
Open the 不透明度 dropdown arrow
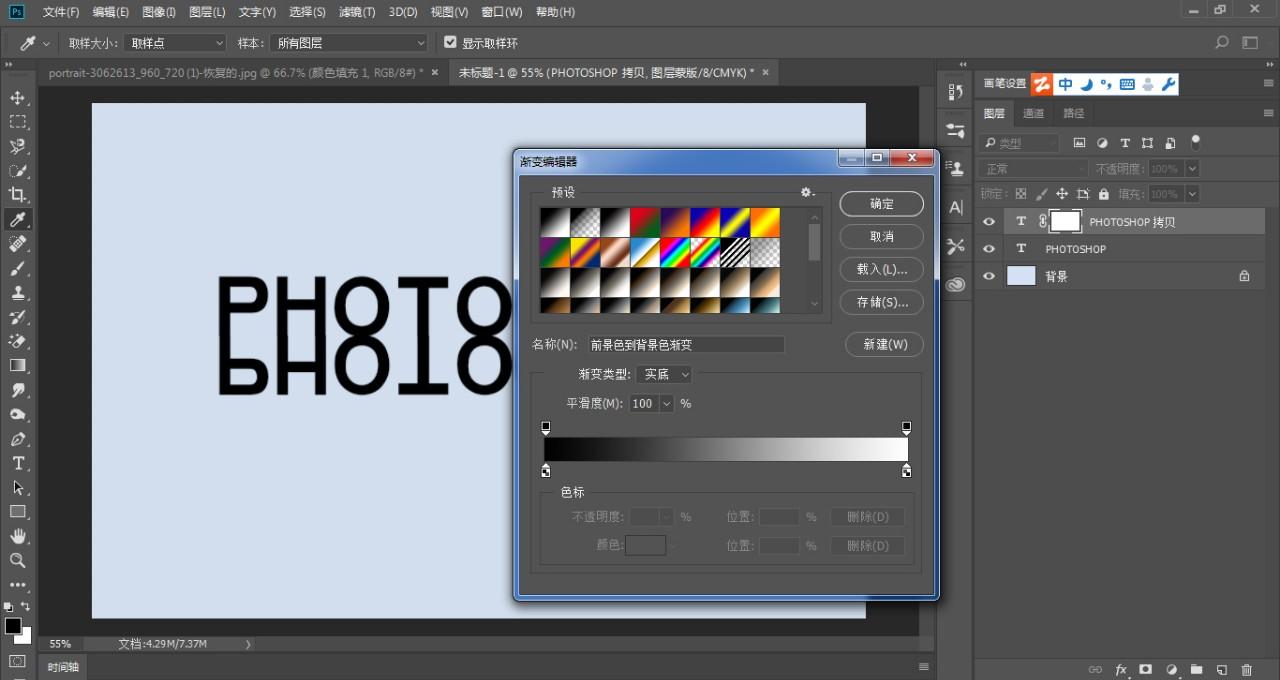(1191, 169)
